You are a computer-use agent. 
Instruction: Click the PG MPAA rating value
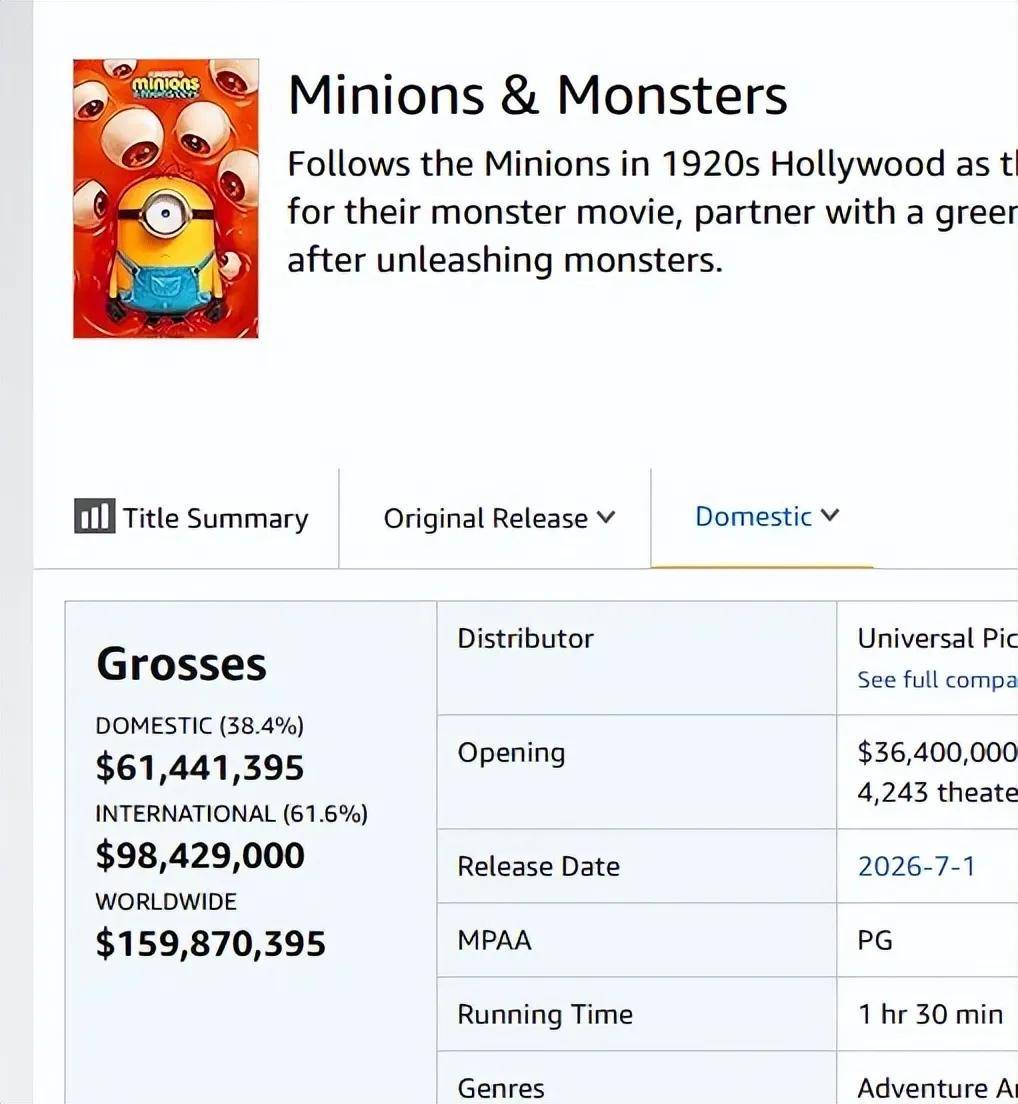(875, 940)
